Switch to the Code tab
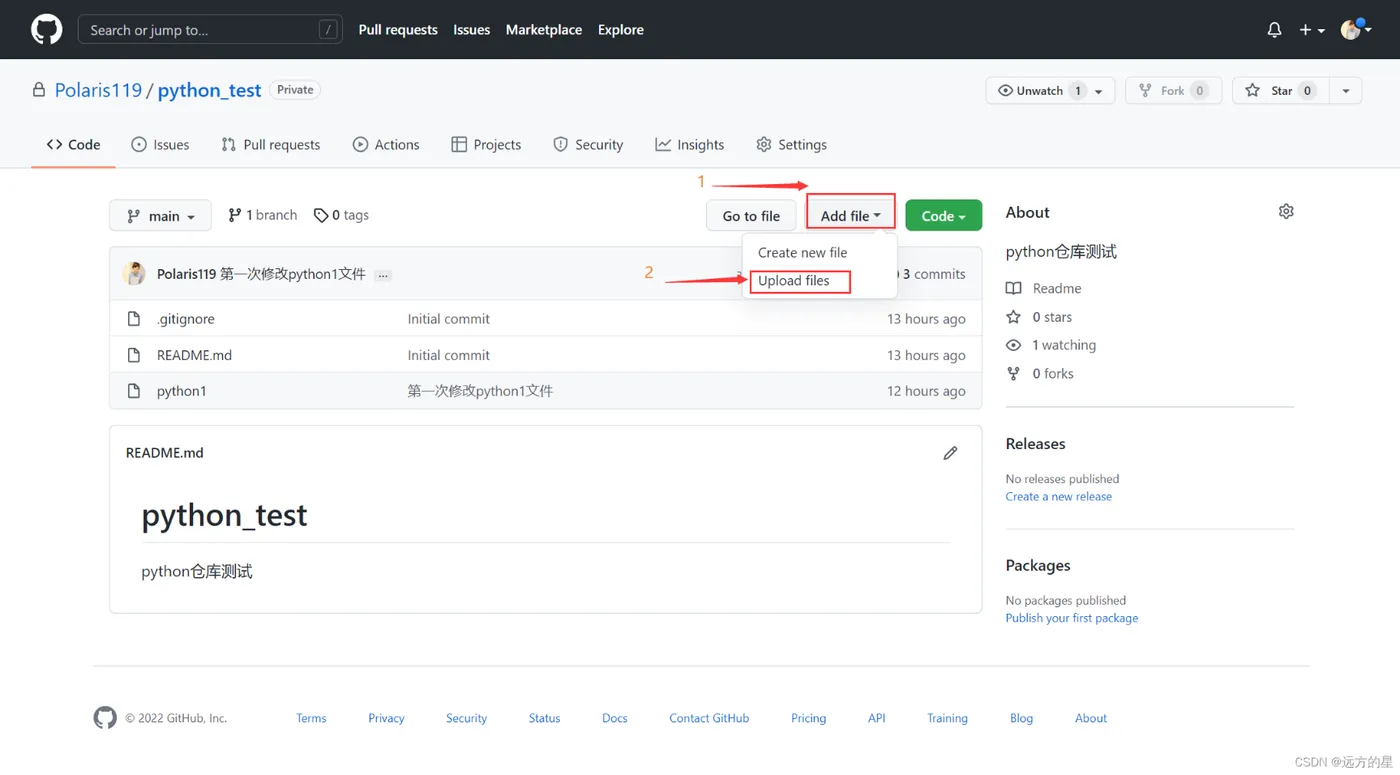Image resolution: width=1400 pixels, height=775 pixels. (74, 145)
